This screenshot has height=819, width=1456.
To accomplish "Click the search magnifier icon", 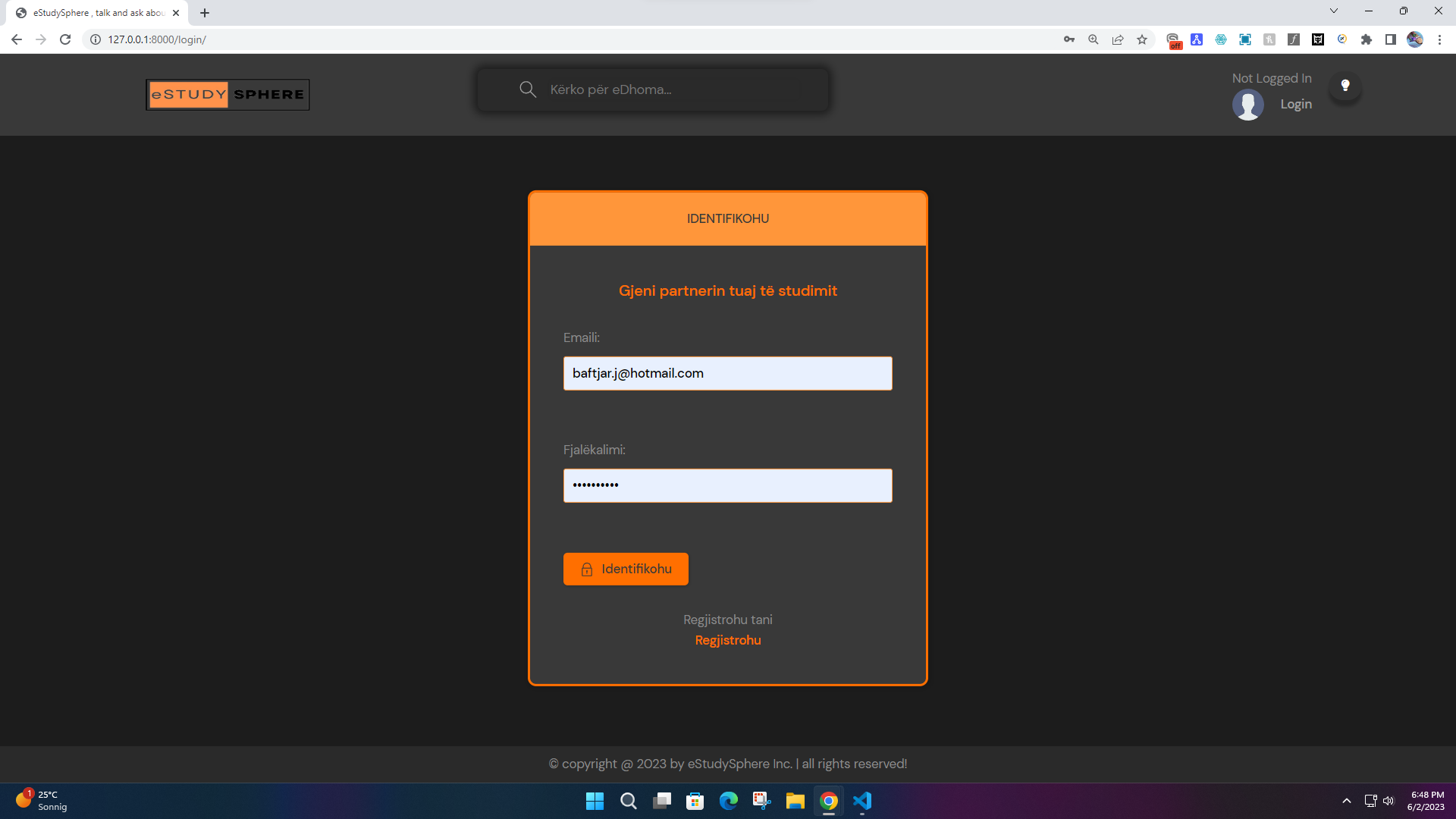I will point(528,90).
